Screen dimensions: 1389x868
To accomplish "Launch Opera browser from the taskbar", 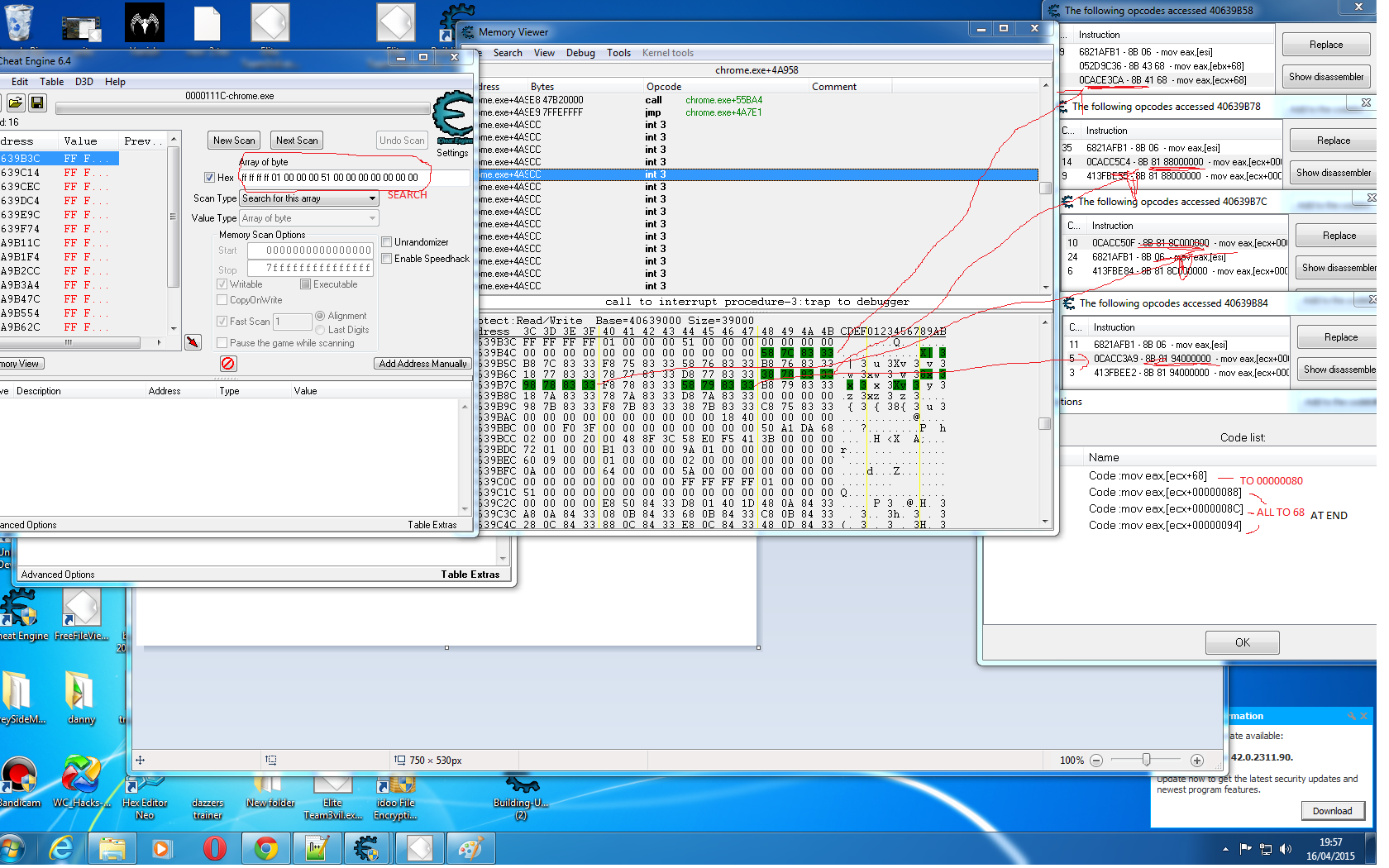I will (x=214, y=849).
